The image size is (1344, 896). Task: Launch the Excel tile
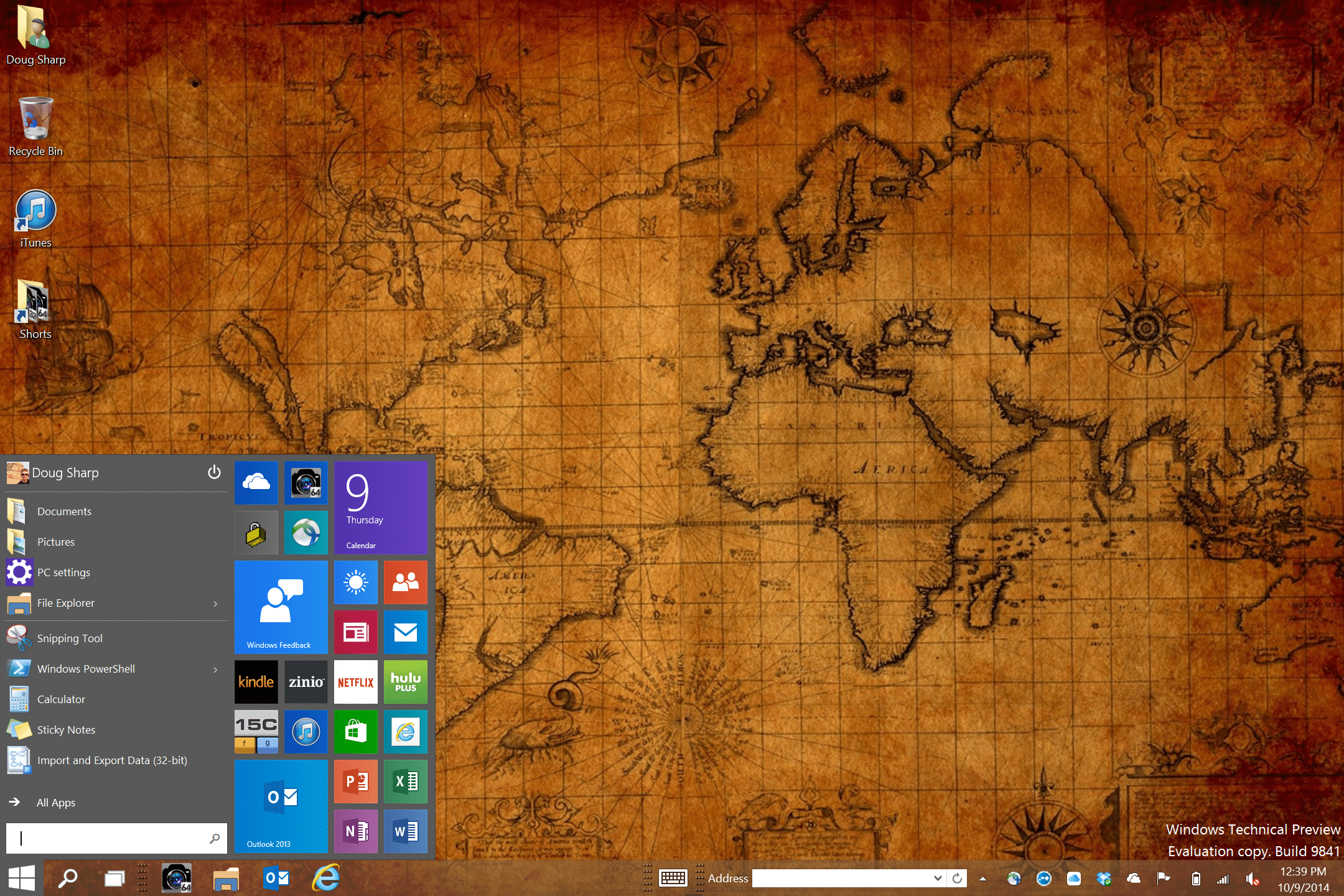(x=405, y=781)
